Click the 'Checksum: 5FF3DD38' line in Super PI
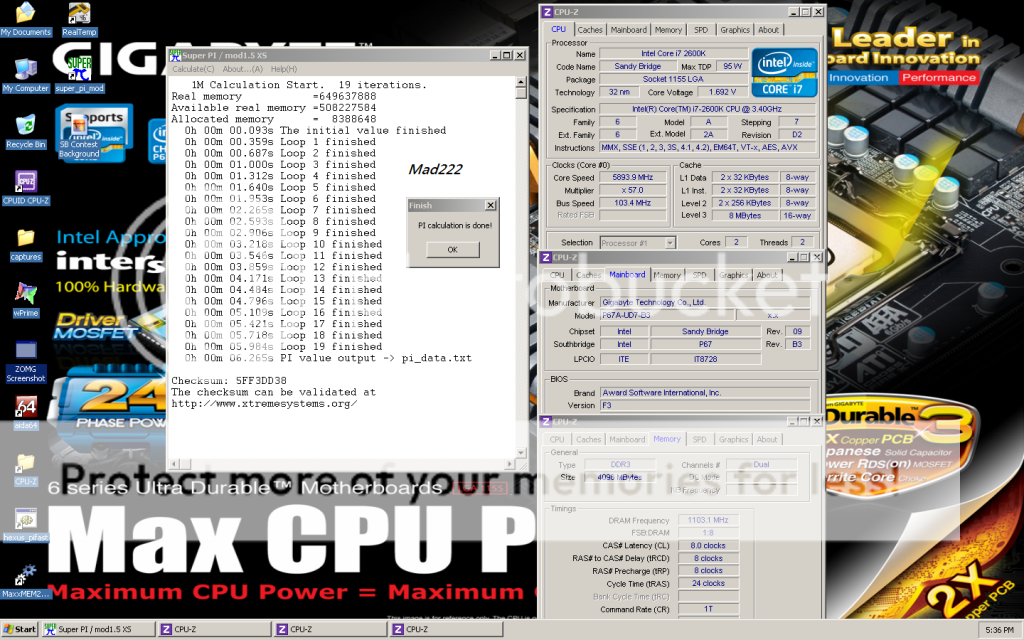The image size is (1024, 640). [229, 381]
